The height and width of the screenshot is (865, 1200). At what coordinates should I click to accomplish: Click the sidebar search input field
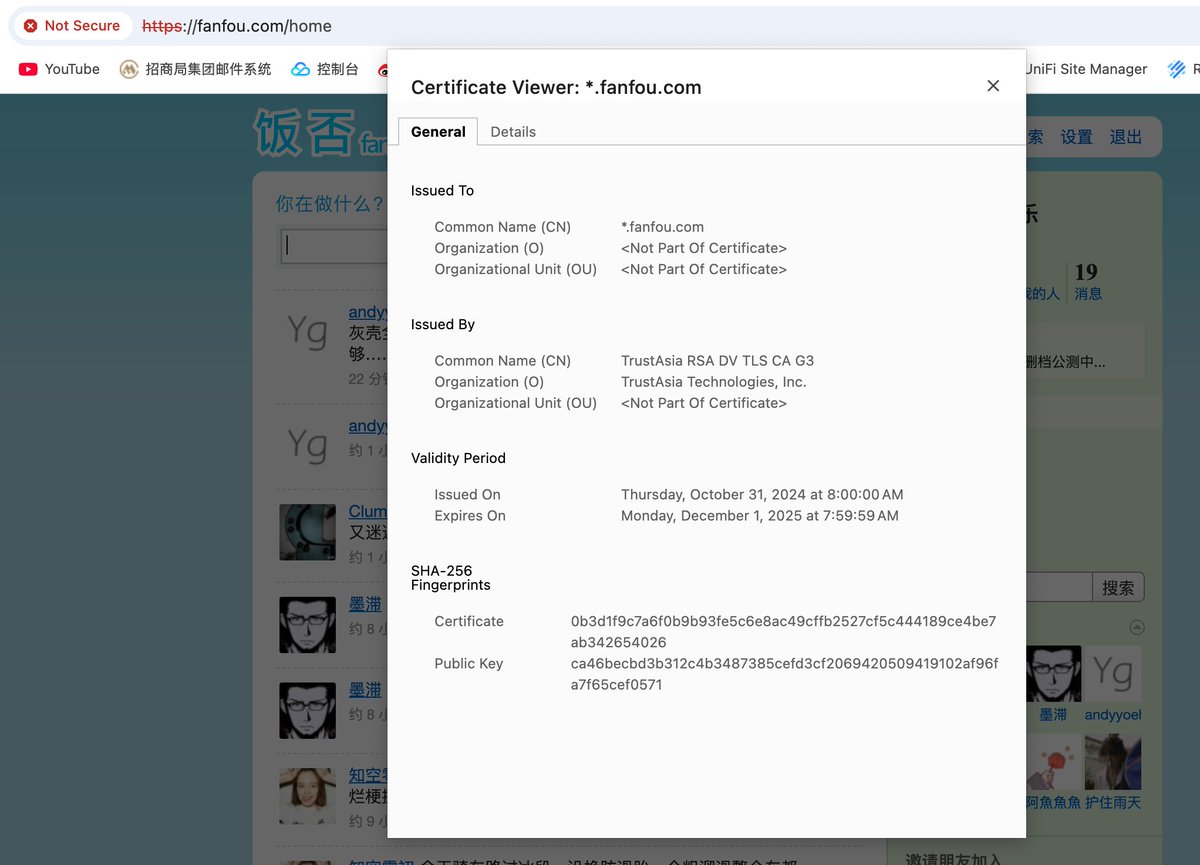pyautogui.click(x=1058, y=588)
